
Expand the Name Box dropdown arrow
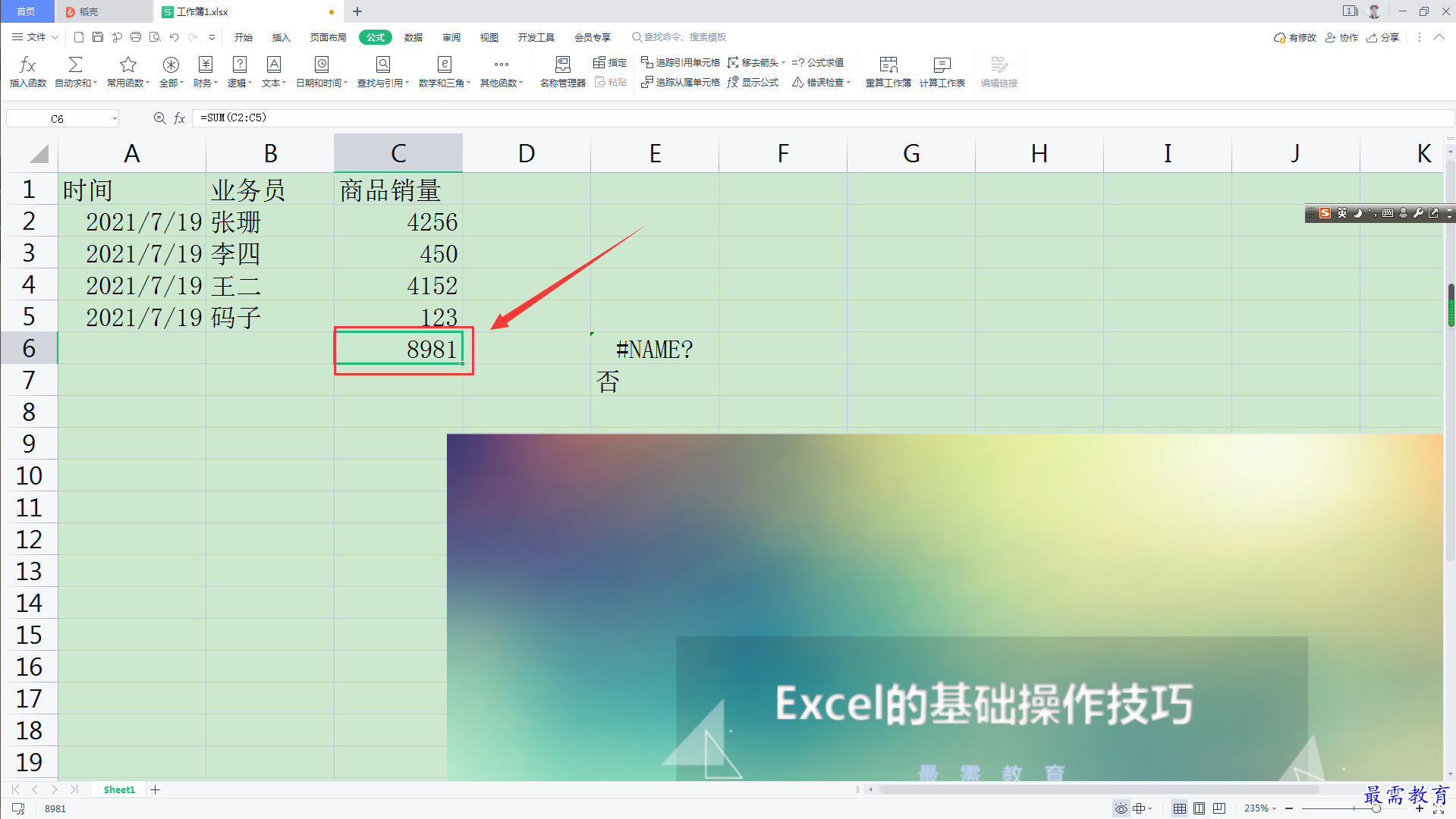pos(115,118)
